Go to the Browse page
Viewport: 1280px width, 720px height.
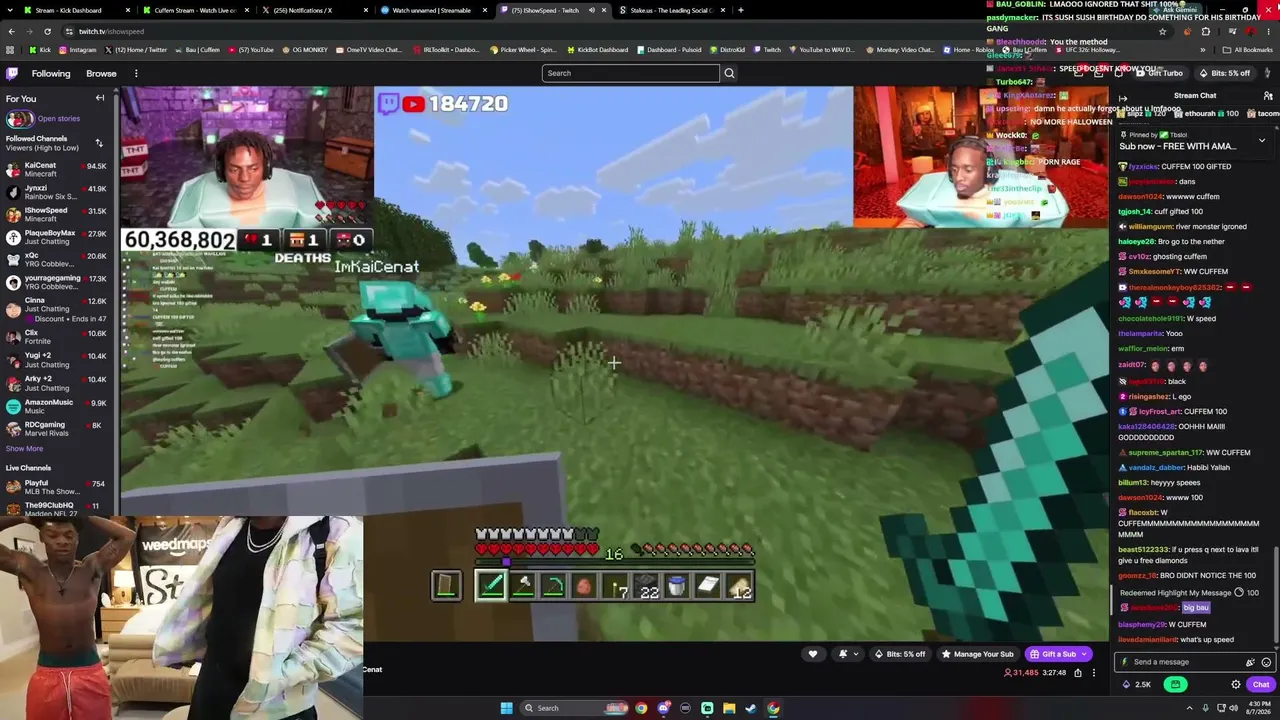pyautogui.click(x=101, y=73)
